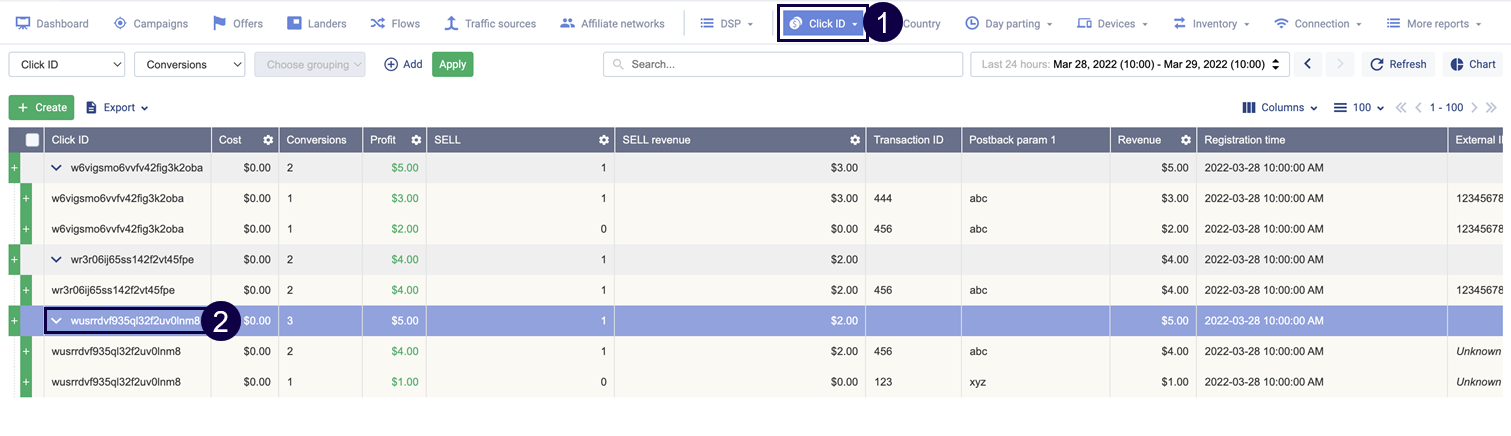The image size is (1511, 436).
Task: Open the Export dropdown menu
Action: click(117, 108)
